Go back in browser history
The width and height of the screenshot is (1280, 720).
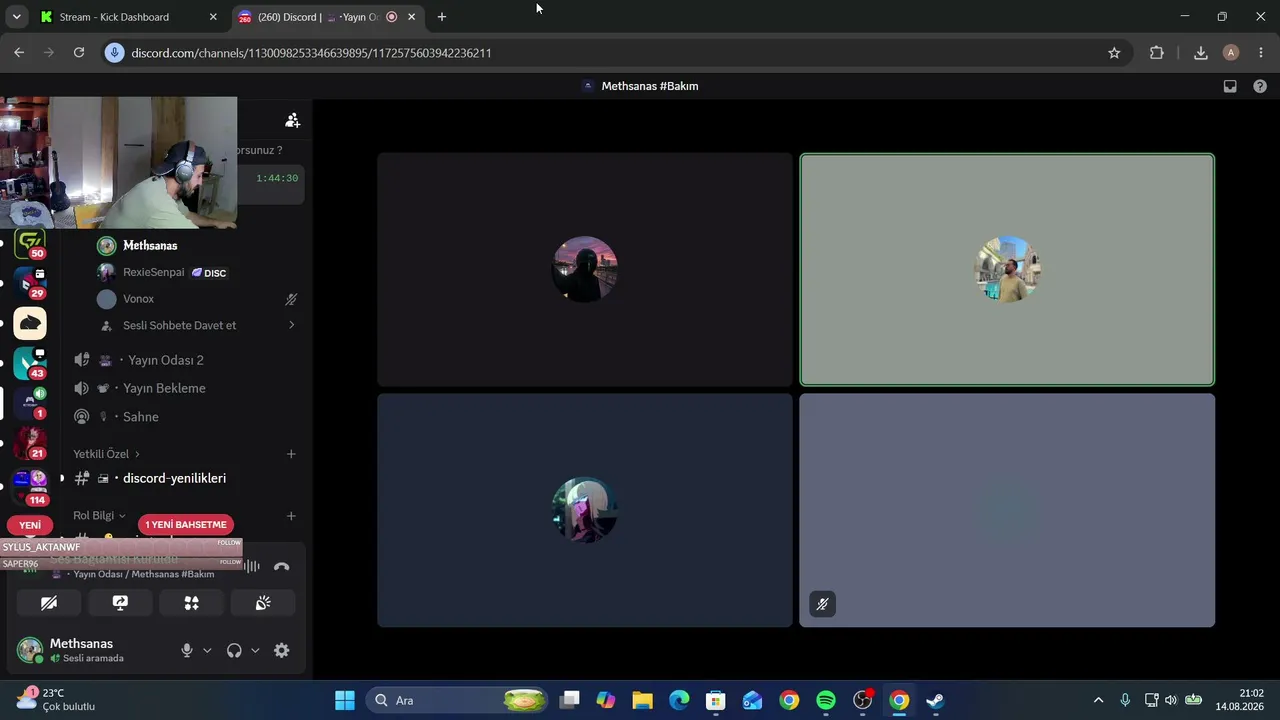[19, 53]
